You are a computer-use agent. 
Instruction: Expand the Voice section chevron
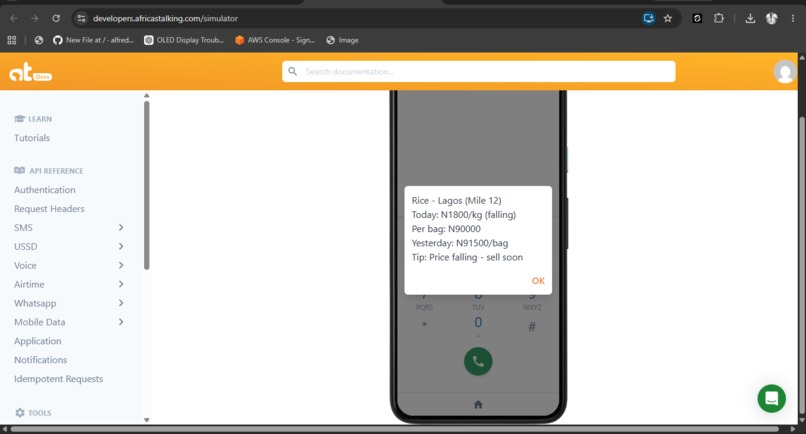pos(121,265)
